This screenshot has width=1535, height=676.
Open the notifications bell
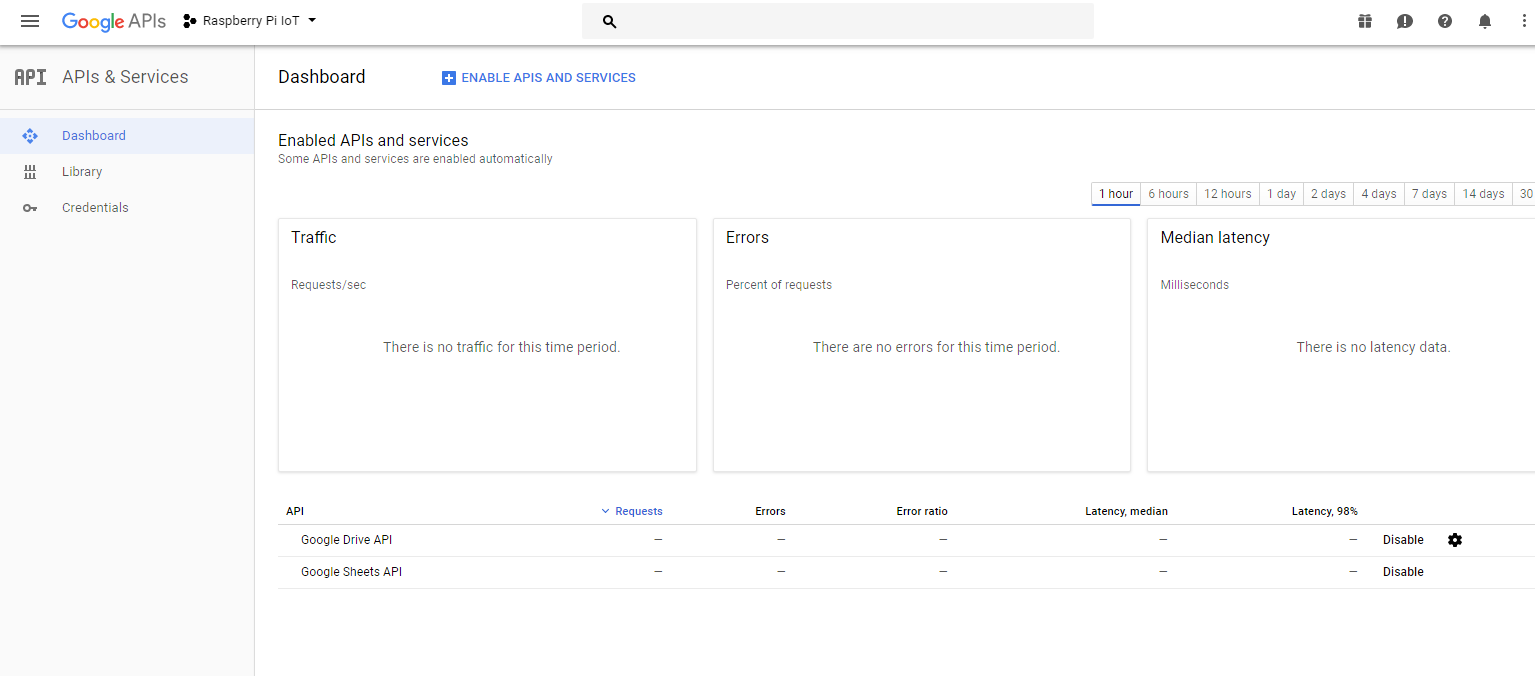point(1485,21)
